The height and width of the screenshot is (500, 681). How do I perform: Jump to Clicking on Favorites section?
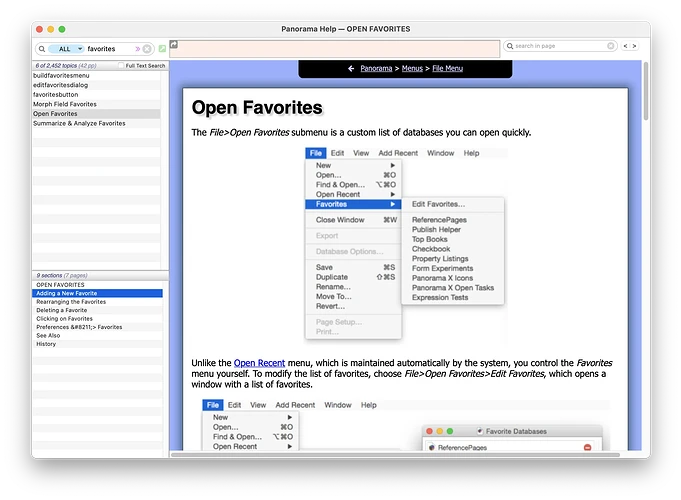pos(97,318)
